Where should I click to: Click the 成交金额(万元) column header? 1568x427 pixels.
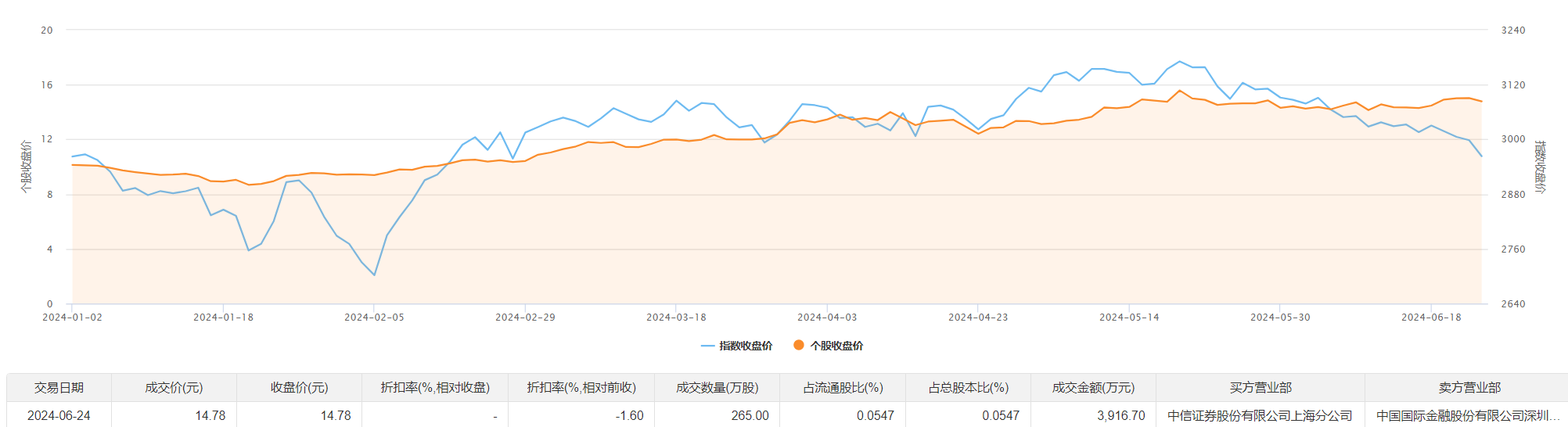(x=1093, y=388)
